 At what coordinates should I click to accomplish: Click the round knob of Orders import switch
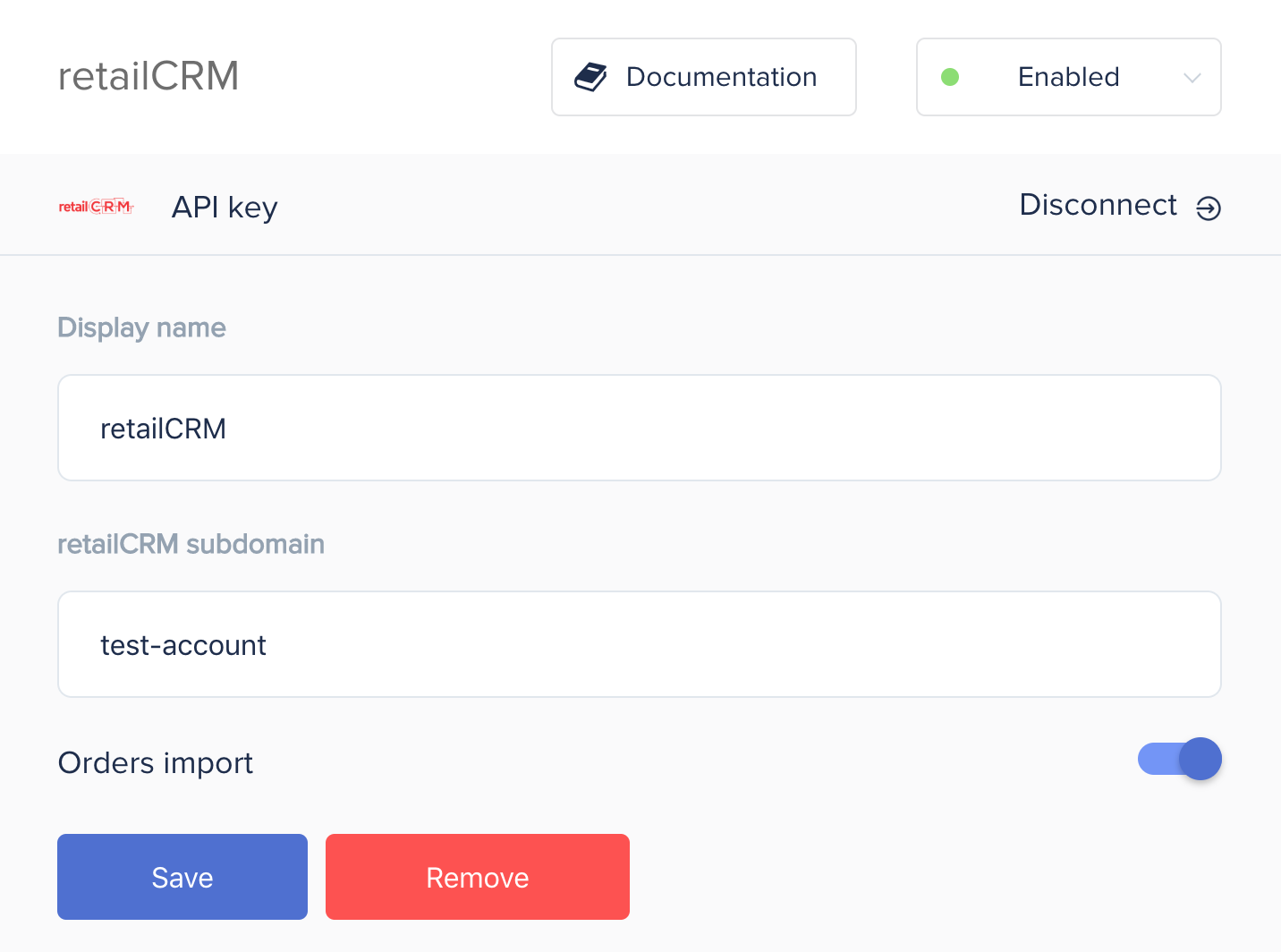pos(1200,759)
